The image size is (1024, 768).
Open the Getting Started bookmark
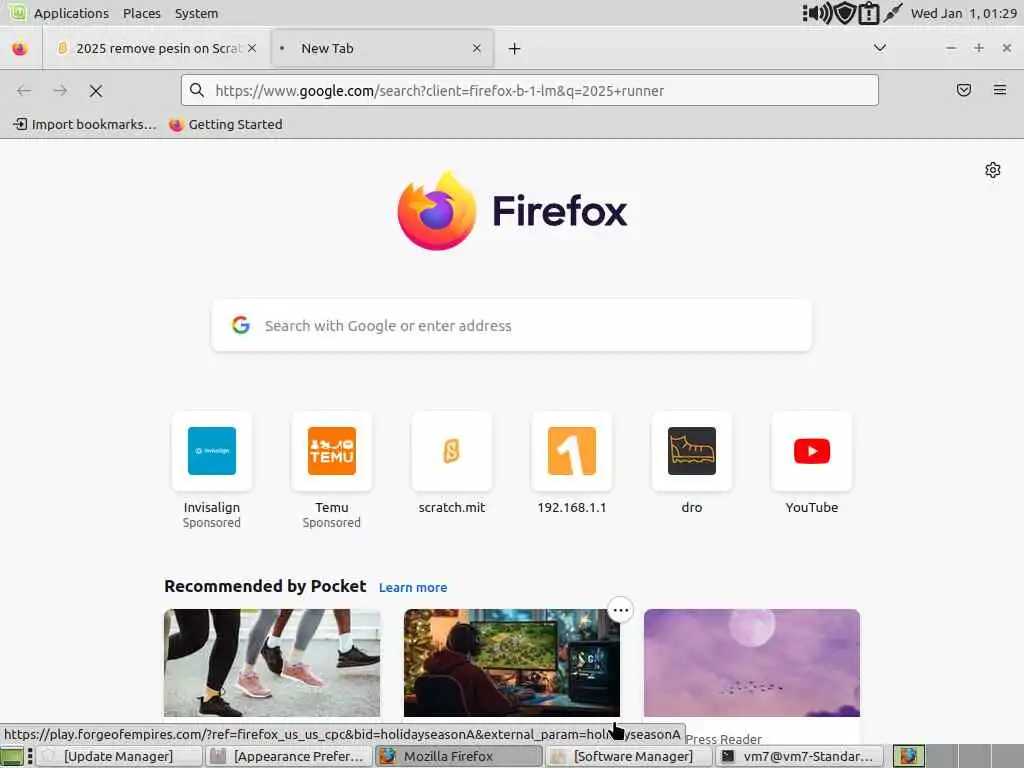coord(226,124)
